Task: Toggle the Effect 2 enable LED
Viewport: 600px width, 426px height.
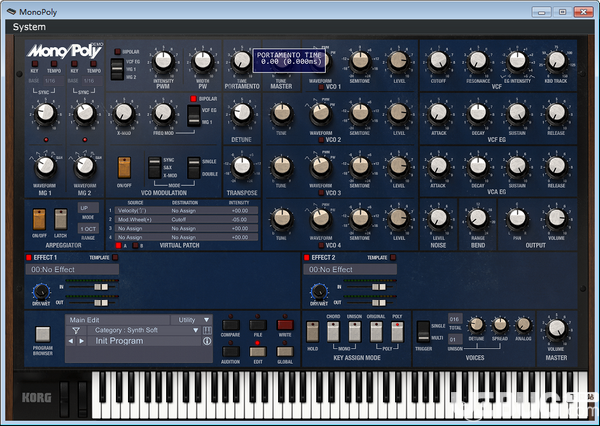Action: point(307,258)
